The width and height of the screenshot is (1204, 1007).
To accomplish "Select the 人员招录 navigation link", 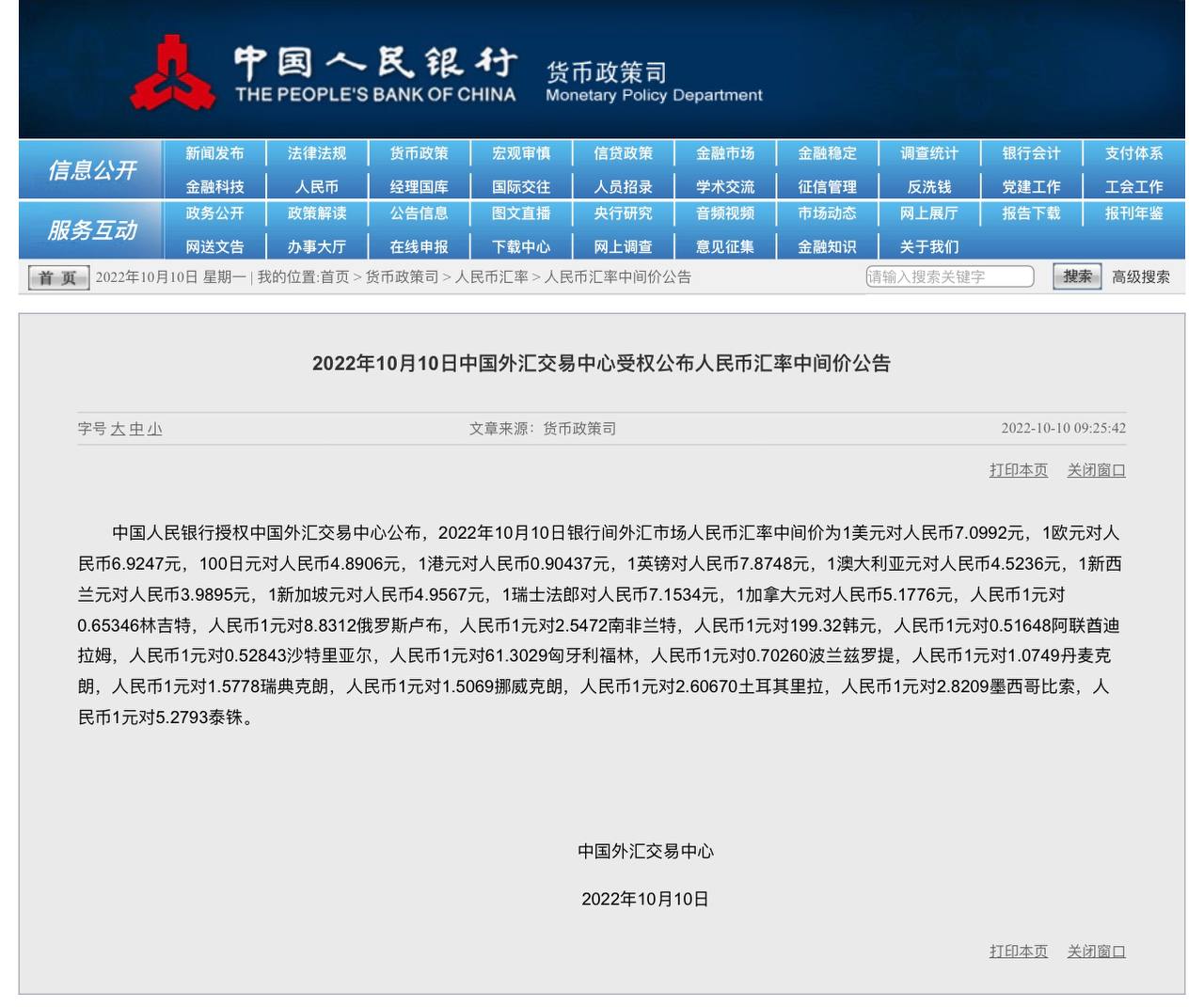I will [x=623, y=187].
